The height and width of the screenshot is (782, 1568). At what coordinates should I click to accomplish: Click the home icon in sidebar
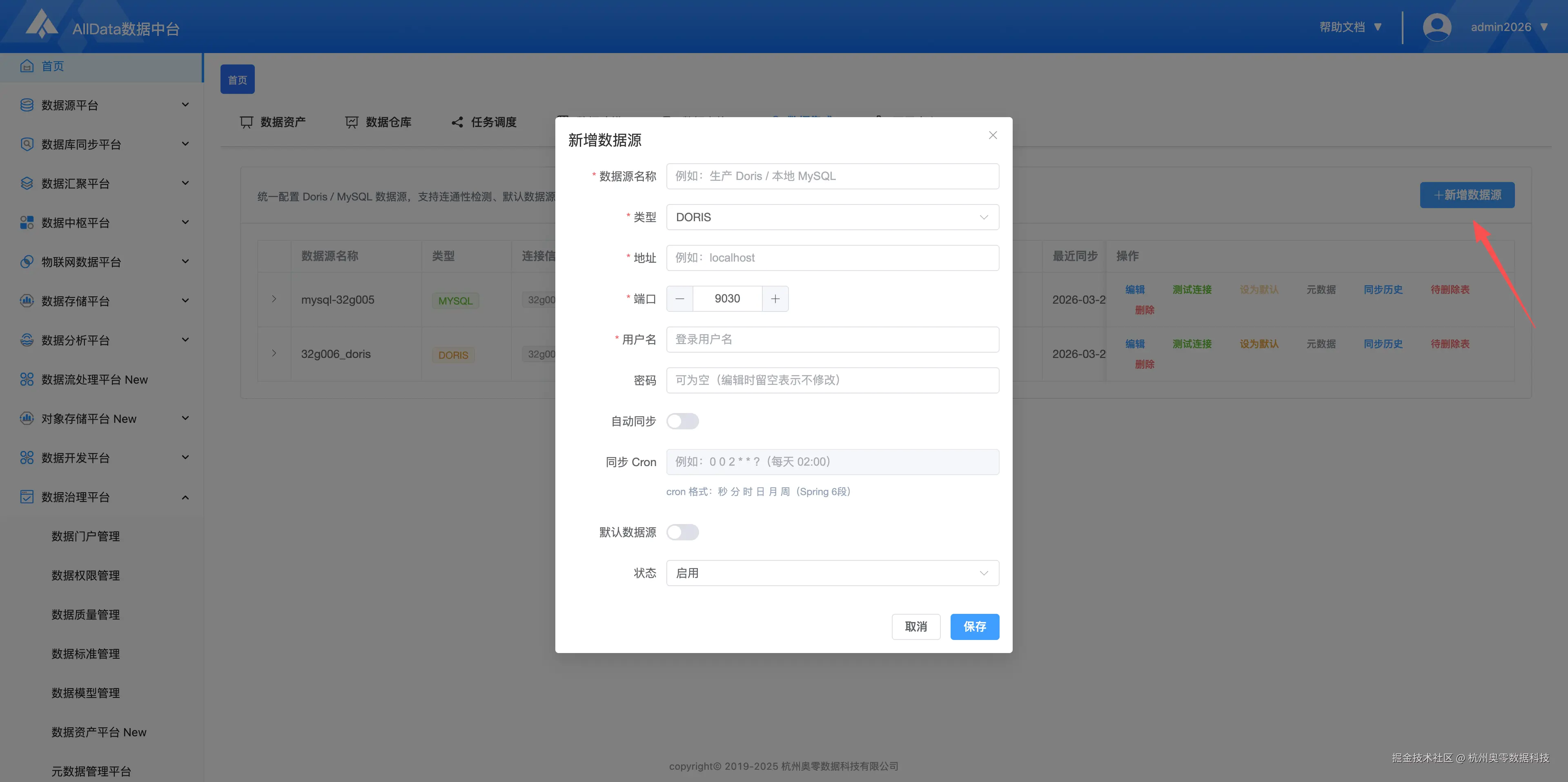(27, 67)
